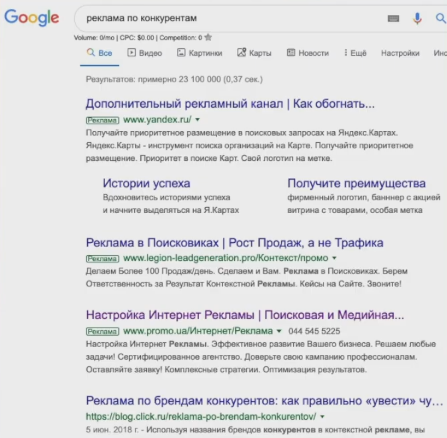This screenshot has width=447, height=438.
Task: Click the blue search magnifier icon
Action: click(x=441, y=18)
